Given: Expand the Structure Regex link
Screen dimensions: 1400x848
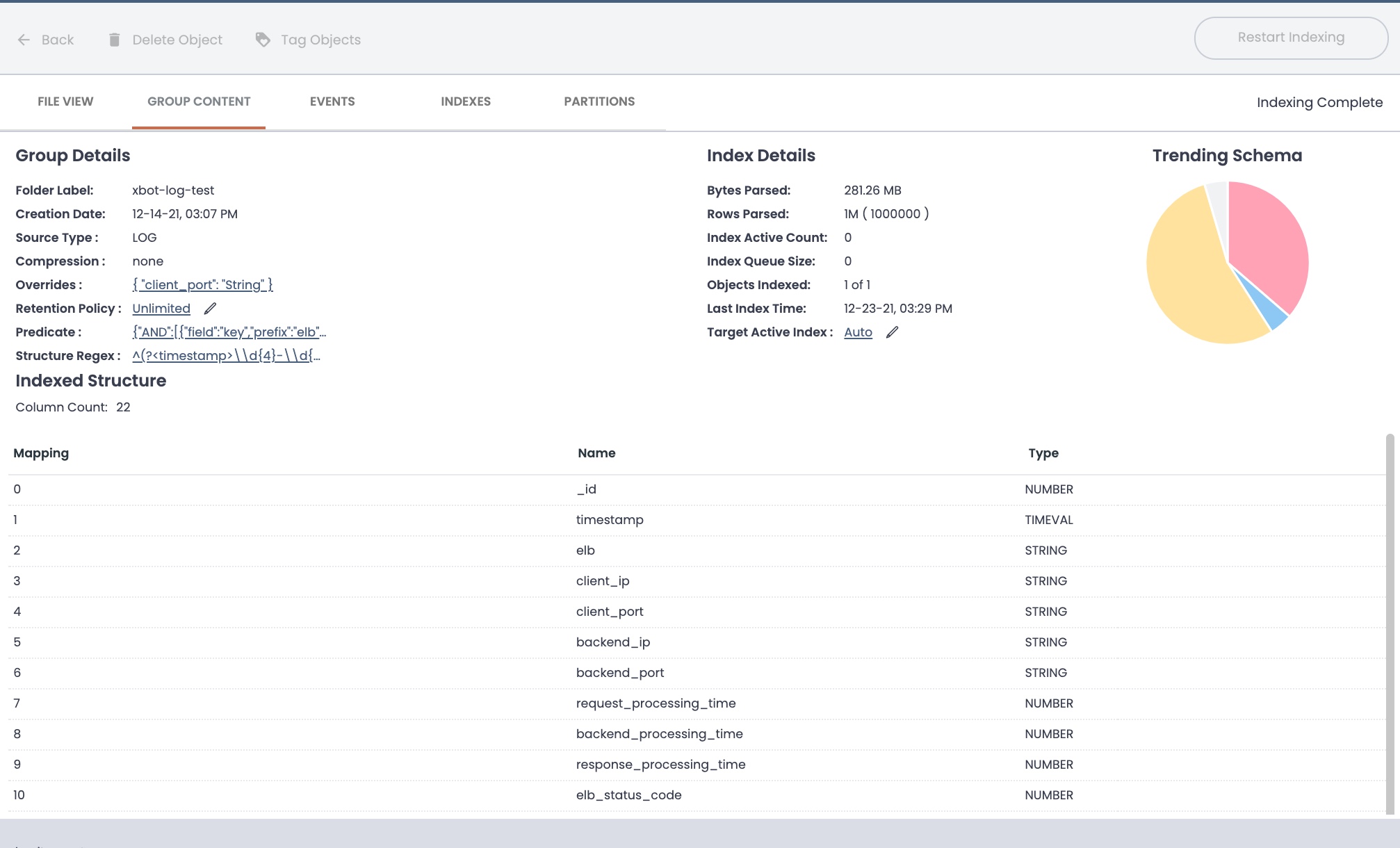Looking at the screenshot, I should point(226,356).
